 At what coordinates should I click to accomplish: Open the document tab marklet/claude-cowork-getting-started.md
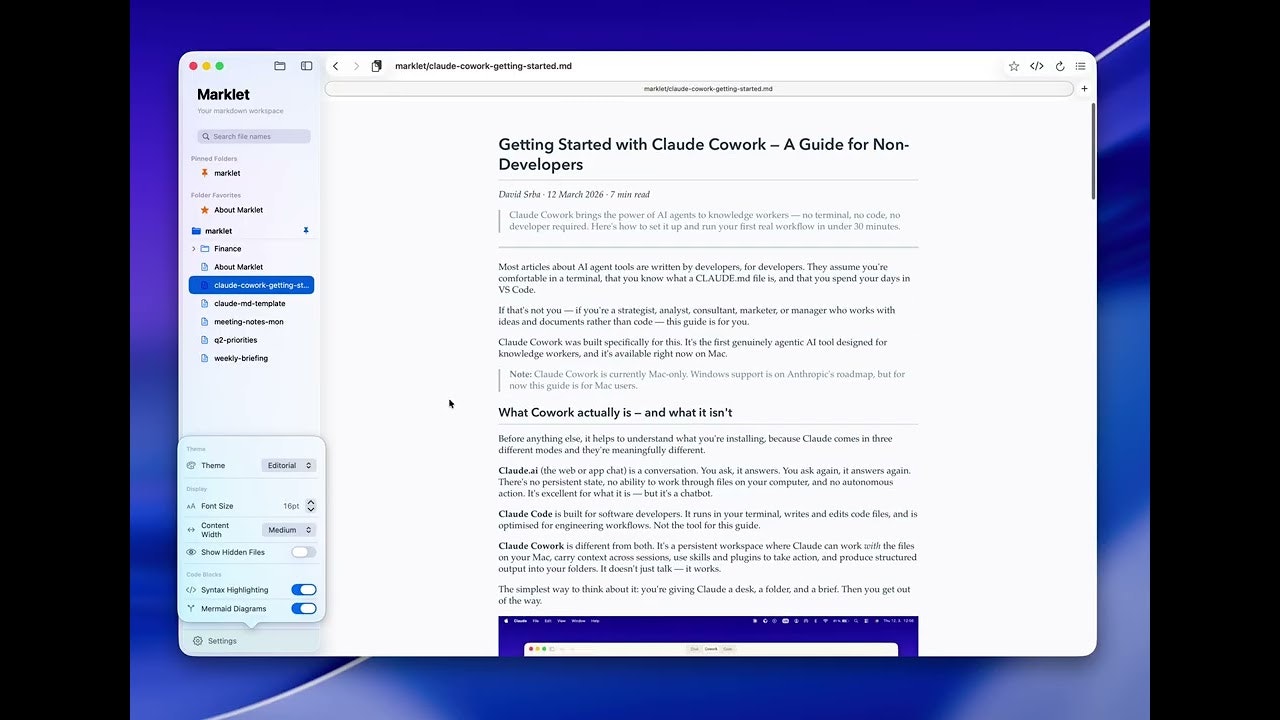click(x=699, y=89)
